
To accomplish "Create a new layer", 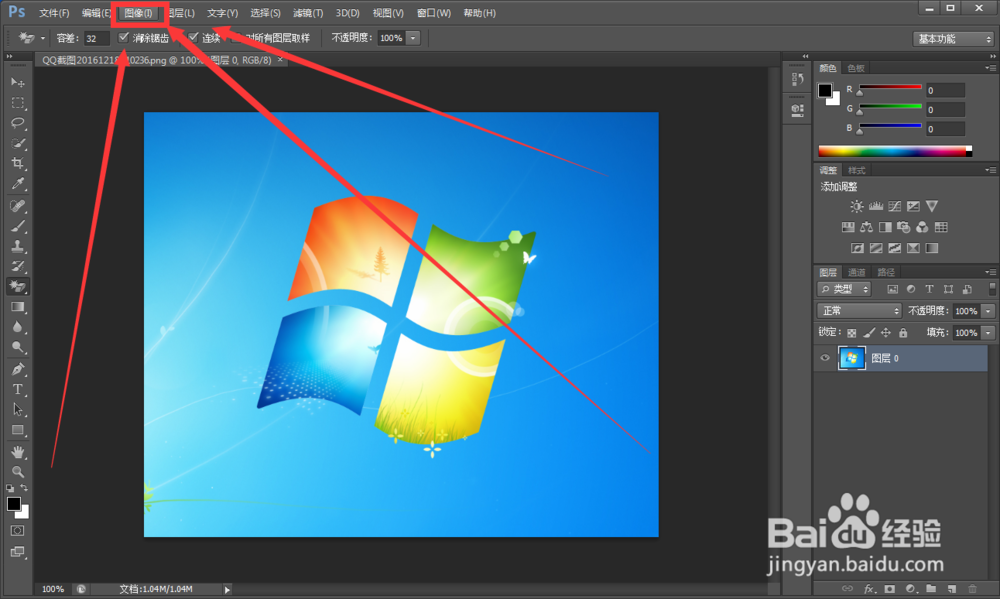I will point(952,589).
